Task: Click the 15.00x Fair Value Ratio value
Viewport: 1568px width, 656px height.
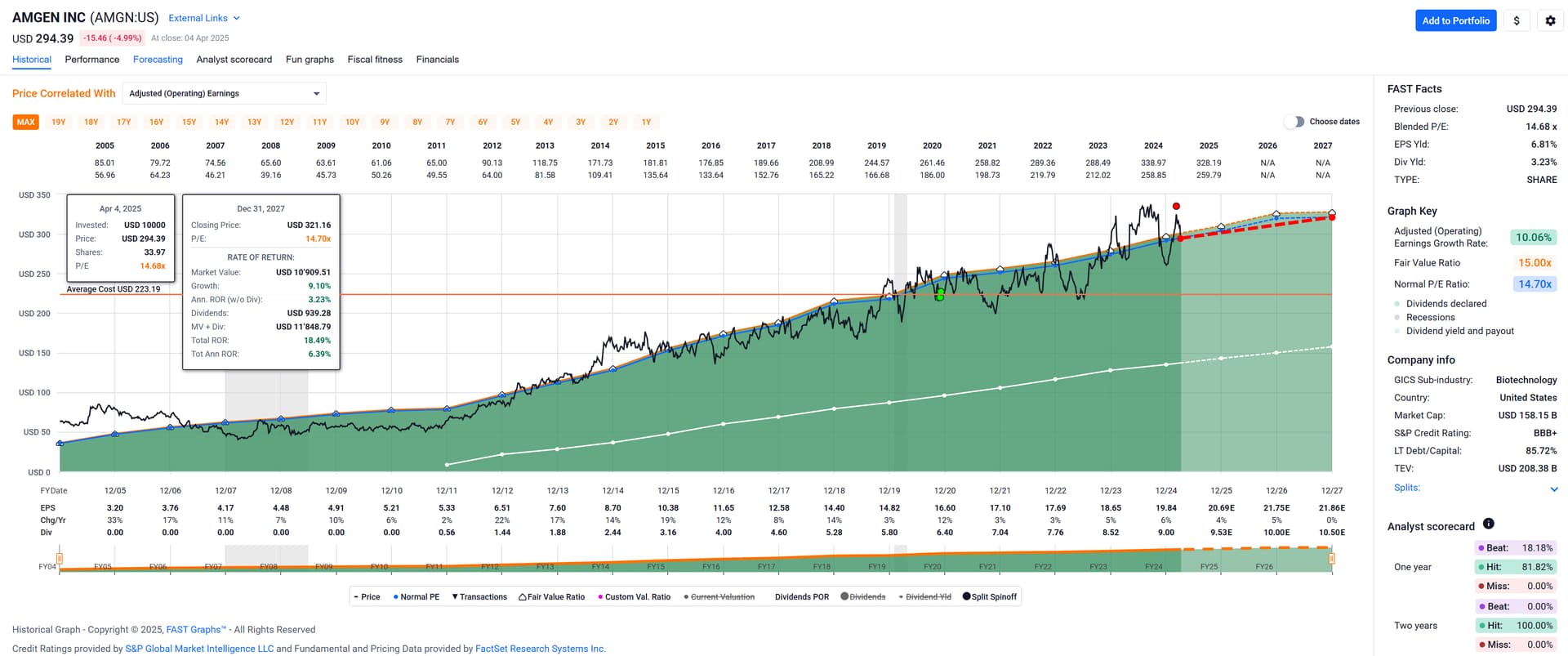Action: pyautogui.click(x=1535, y=263)
